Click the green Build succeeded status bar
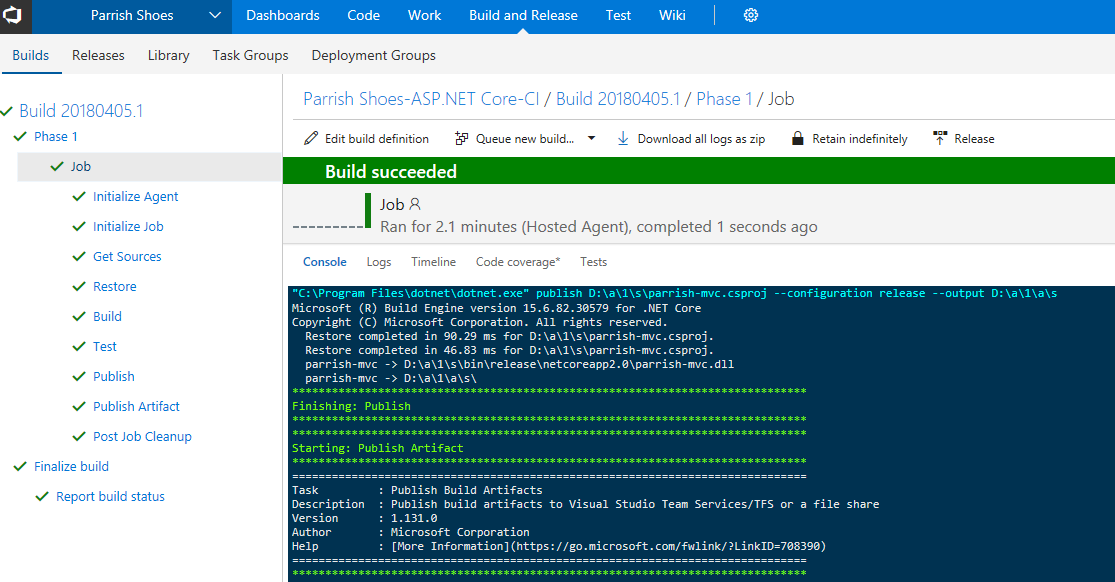The image size is (1115, 582). [698, 172]
